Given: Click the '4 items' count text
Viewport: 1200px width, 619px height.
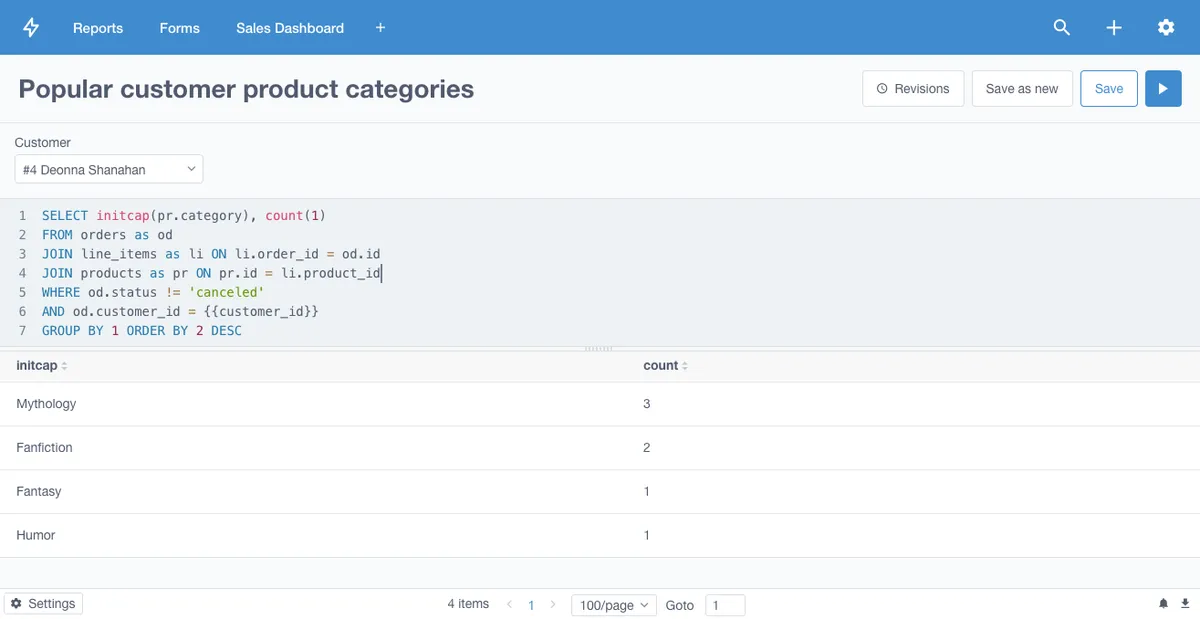Looking at the screenshot, I should point(468,604).
